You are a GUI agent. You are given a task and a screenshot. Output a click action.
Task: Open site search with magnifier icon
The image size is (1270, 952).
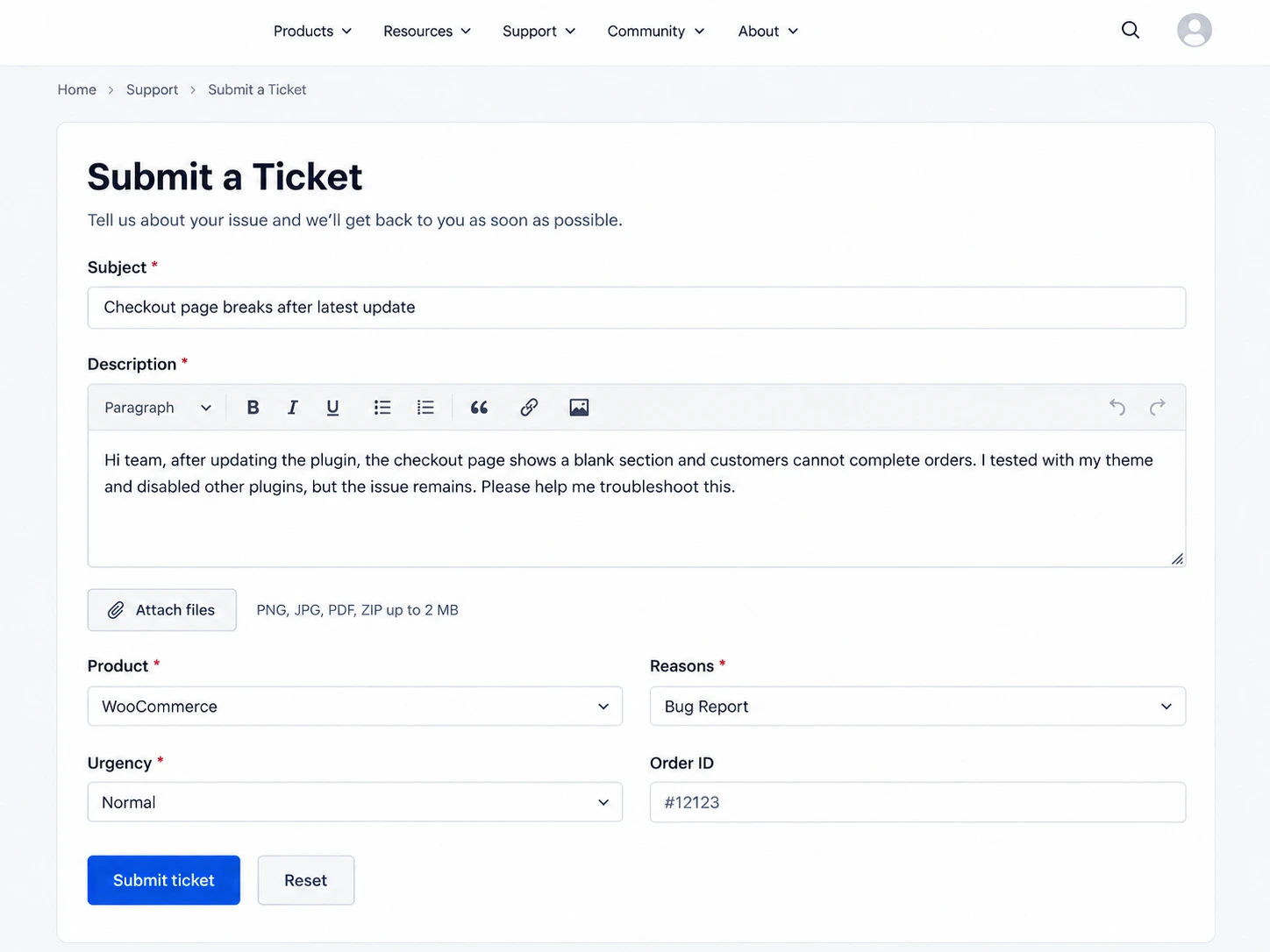[1131, 31]
